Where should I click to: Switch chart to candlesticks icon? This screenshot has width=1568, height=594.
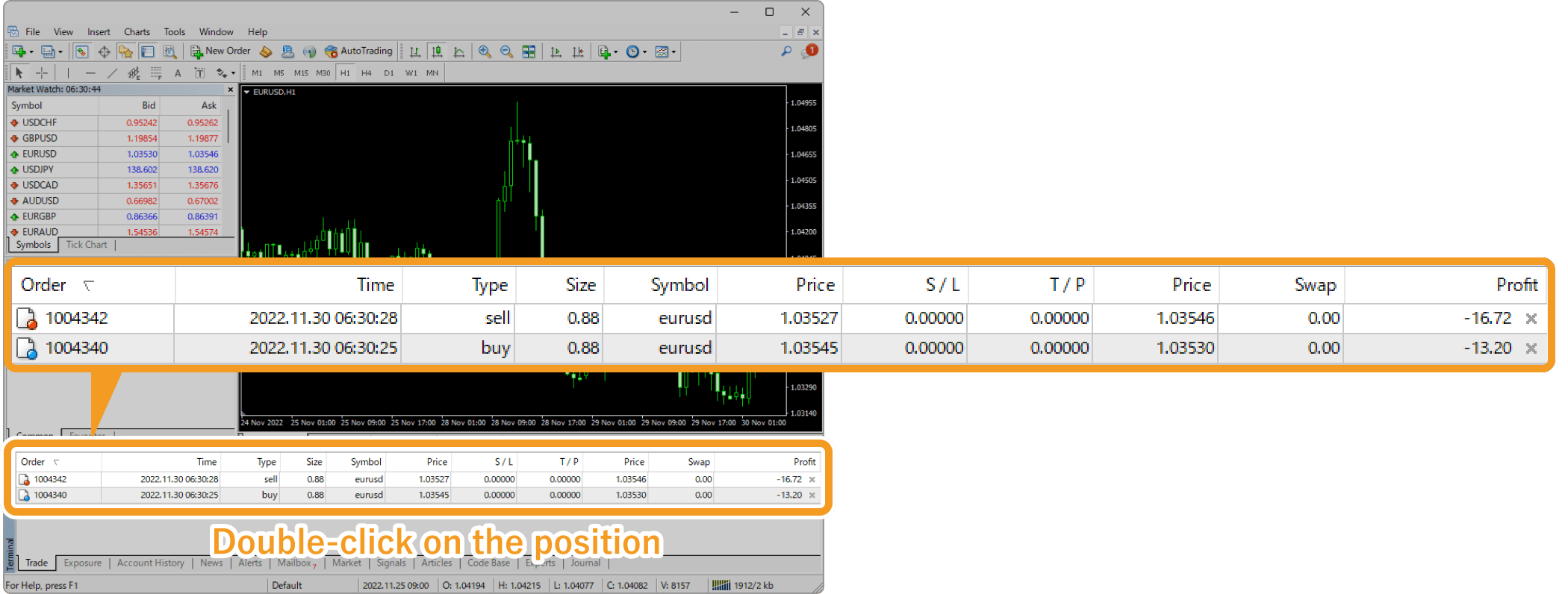(438, 51)
